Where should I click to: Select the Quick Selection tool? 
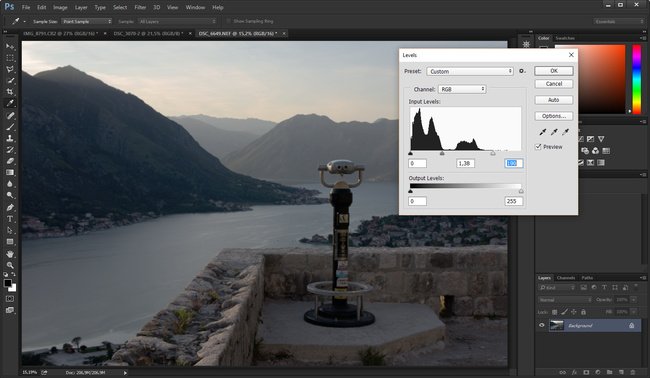[x=10, y=81]
